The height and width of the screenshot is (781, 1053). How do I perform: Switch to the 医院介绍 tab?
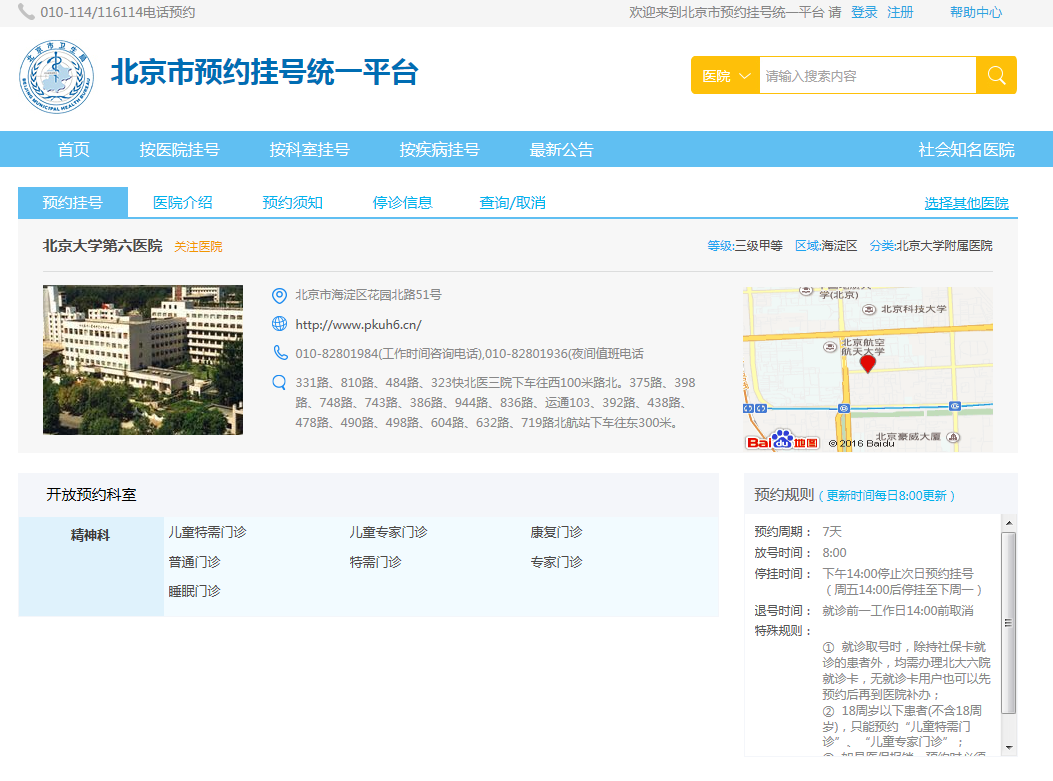coord(183,202)
